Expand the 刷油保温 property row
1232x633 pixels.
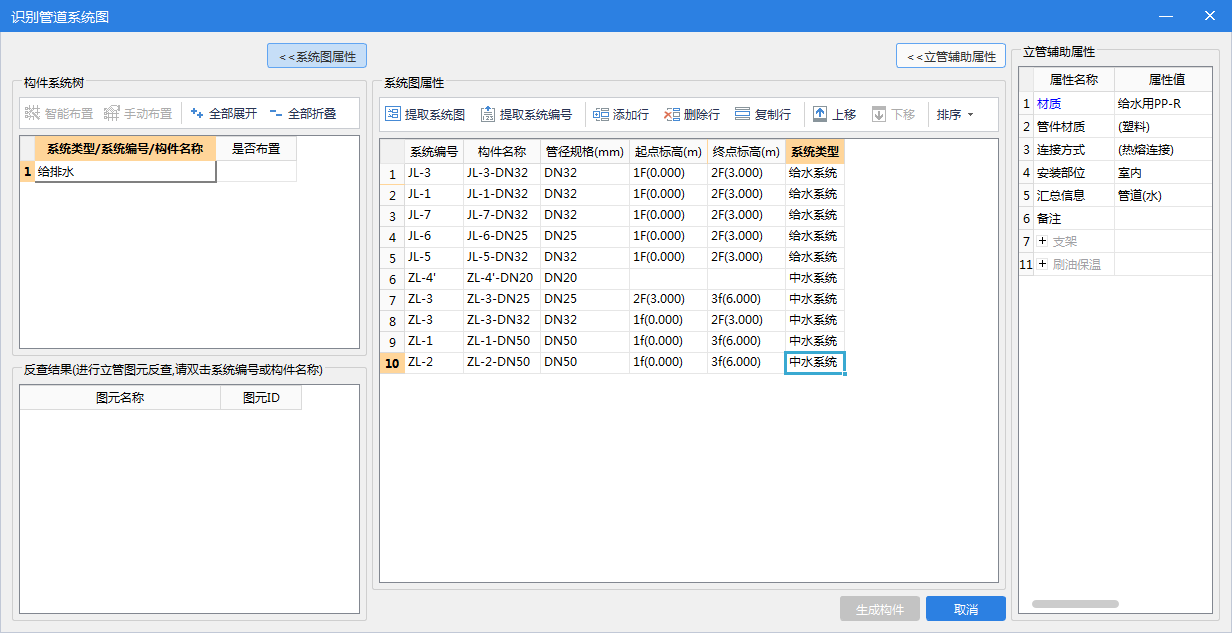(1043, 265)
